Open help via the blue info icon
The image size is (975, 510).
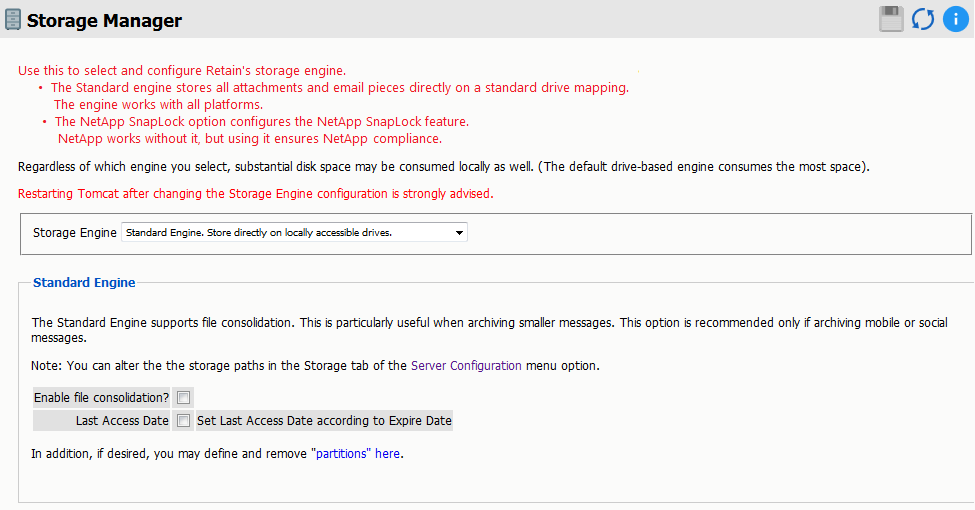click(955, 19)
